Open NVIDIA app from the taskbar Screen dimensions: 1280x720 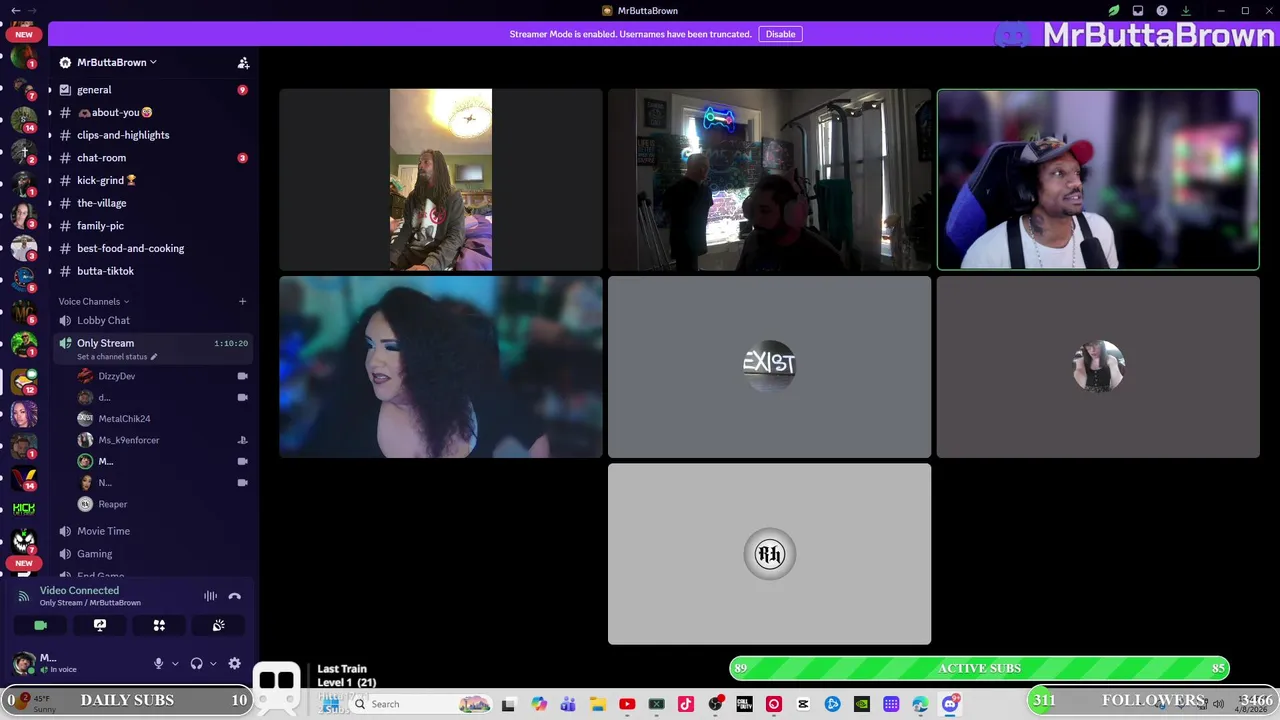(862, 704)
